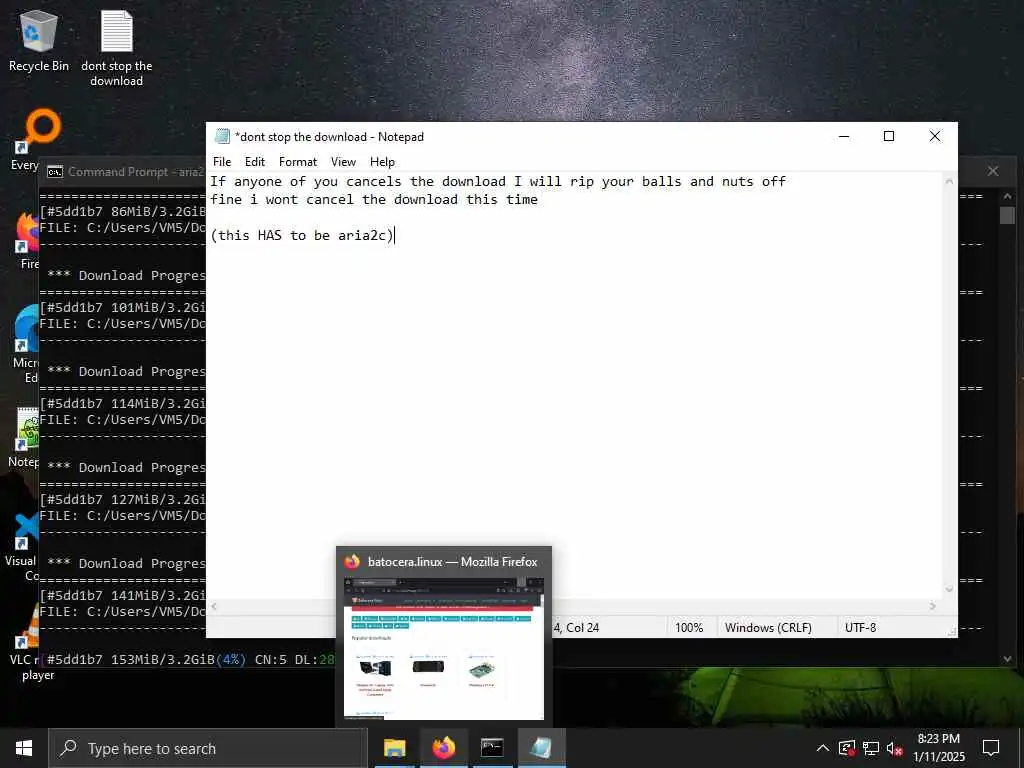Click the Notepad horizontal scrollbar right arrow
Image resolution: width=1024 pixels, height=768 pixels.
click(x=933, y=607)
